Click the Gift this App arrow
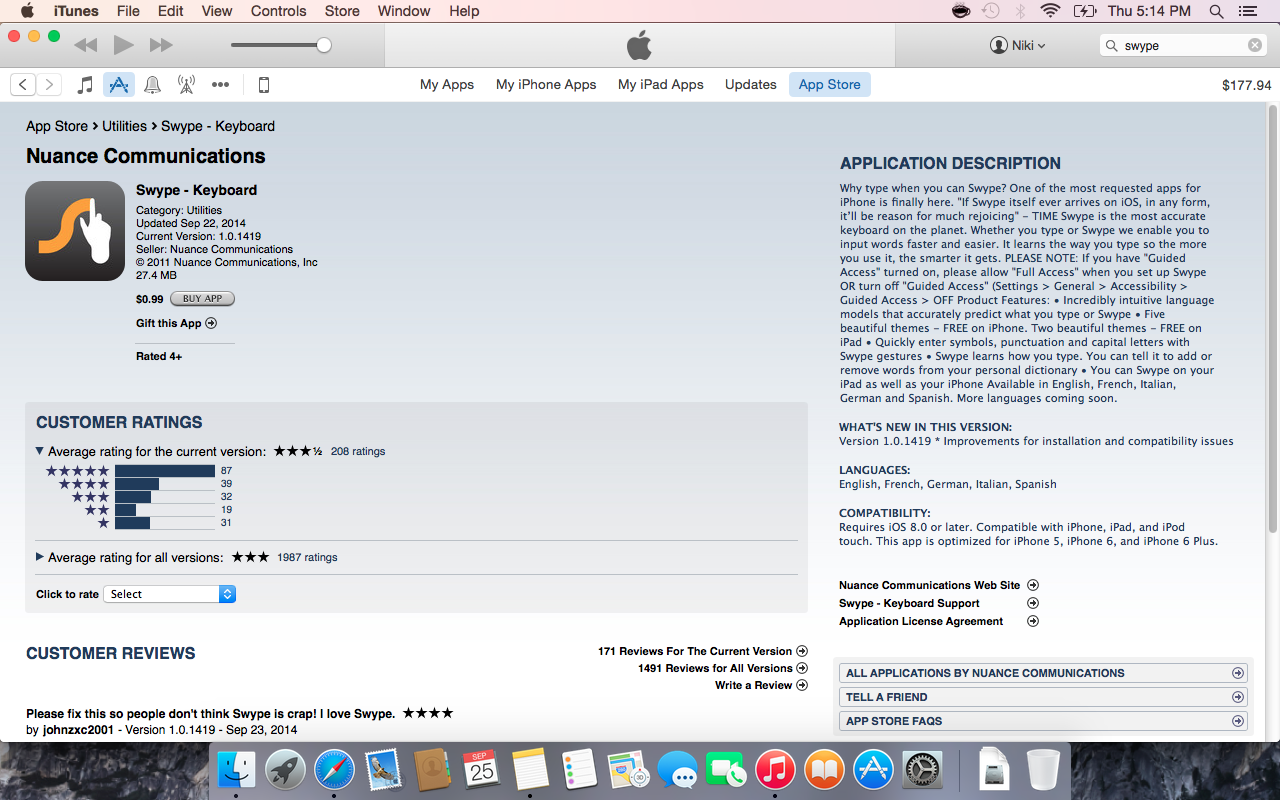The image size is (1280, 800). 211,323
